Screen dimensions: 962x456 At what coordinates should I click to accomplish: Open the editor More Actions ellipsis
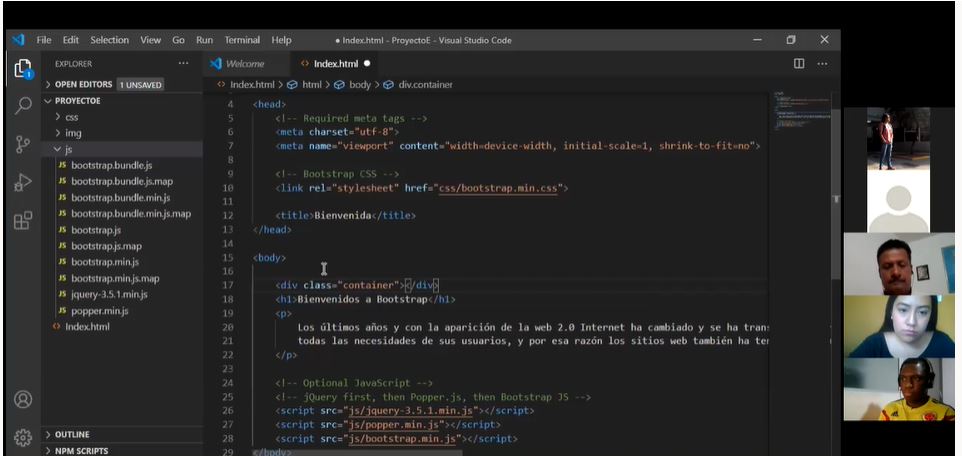click(822, 64)
